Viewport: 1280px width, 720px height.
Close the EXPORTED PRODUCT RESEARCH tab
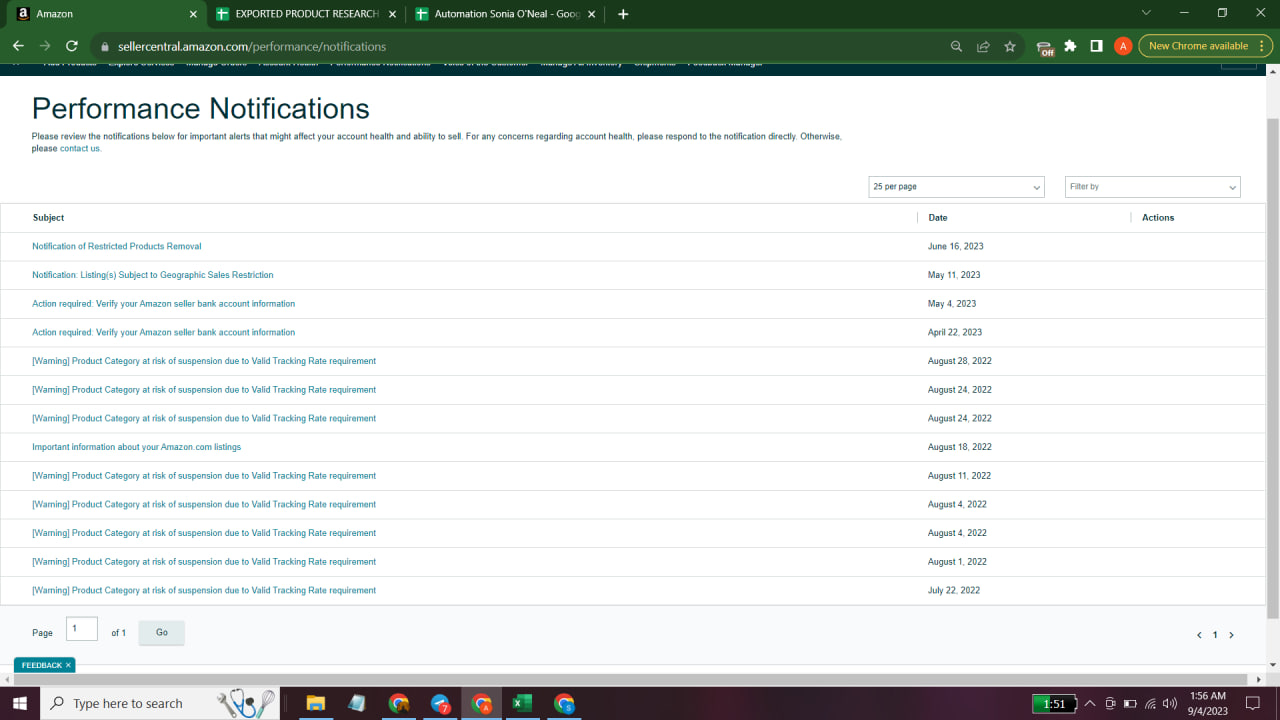(393, 14)
